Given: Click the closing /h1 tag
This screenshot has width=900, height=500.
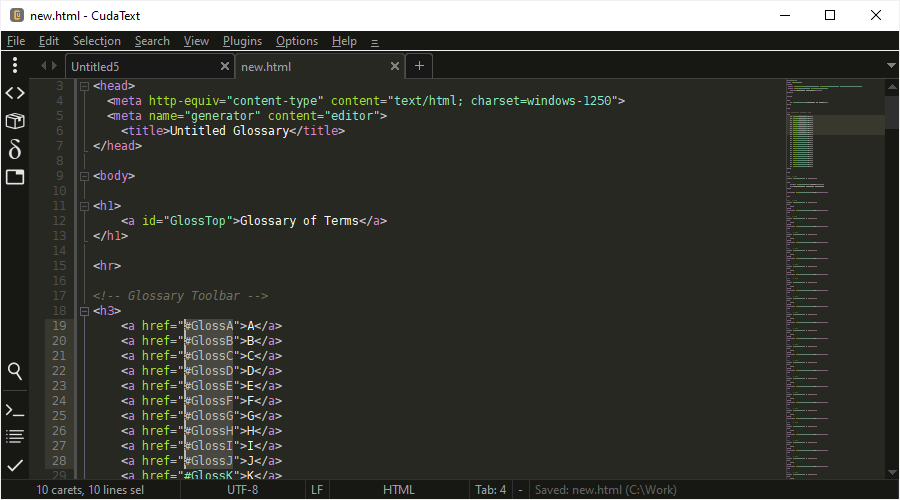Looking at the screenshot, I should [110, 236].
